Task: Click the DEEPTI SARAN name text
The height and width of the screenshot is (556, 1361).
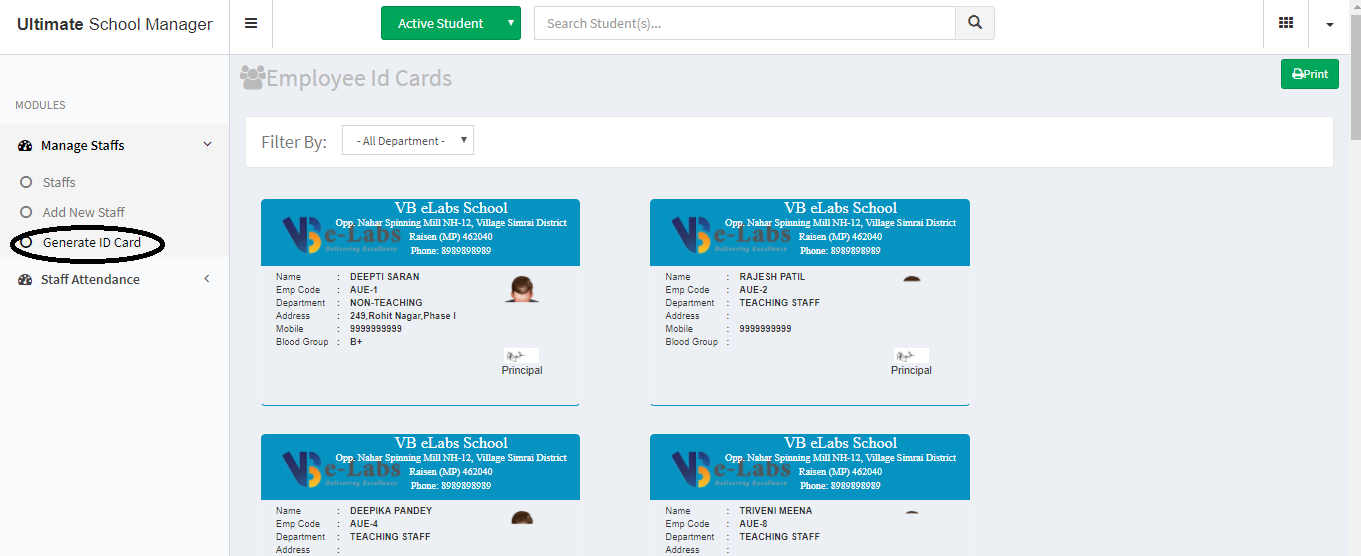Action: tap(385, 277)
